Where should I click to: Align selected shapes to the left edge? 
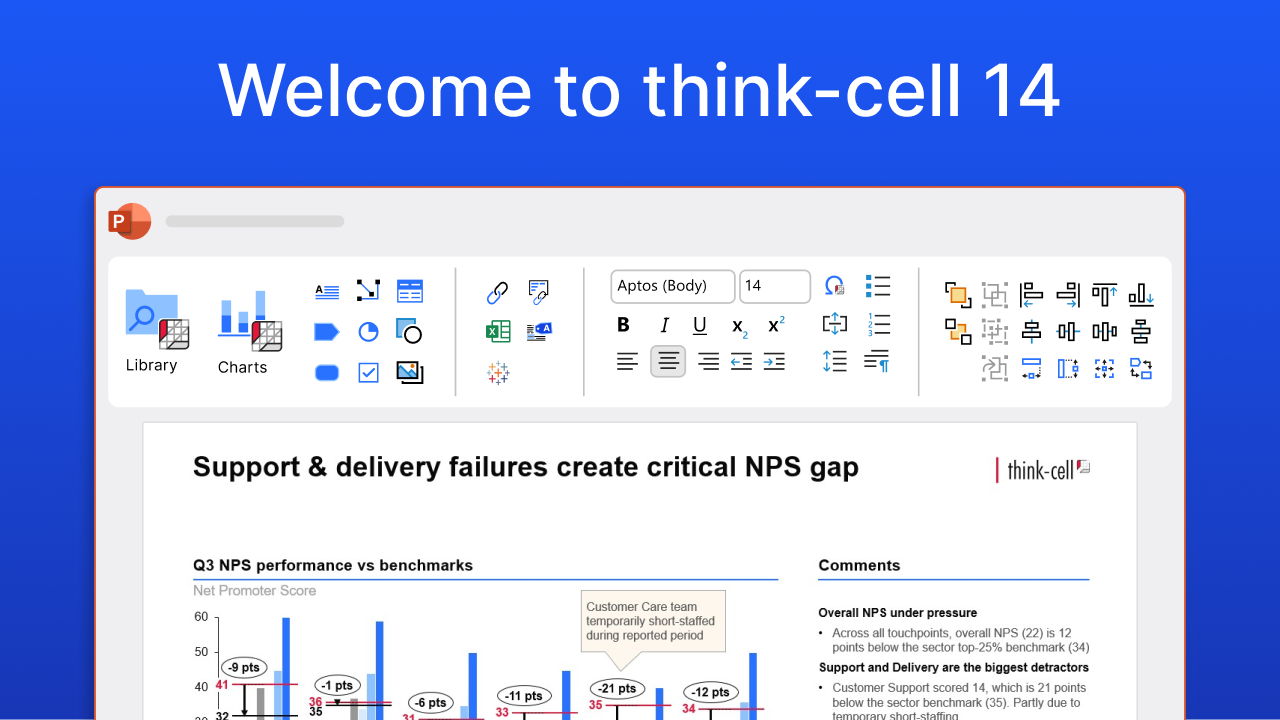click(x=1031, y=294)
